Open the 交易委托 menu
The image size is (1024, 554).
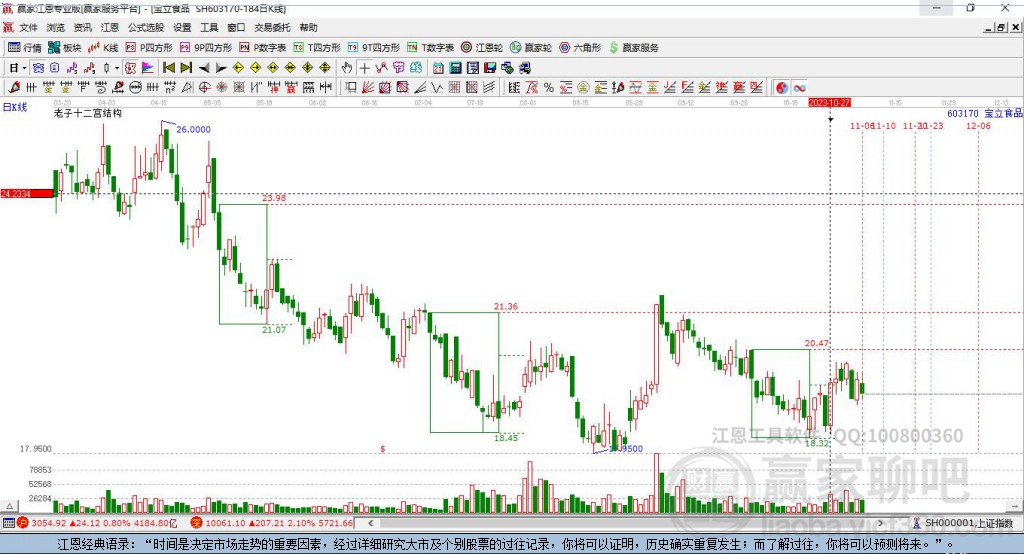click(x=272, y=27)
